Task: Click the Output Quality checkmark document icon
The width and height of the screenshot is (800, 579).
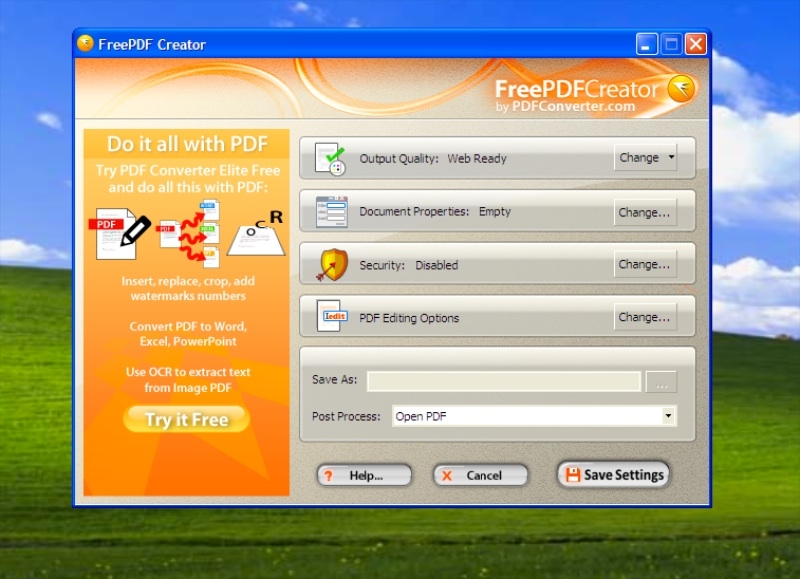Action: [330, 159]
